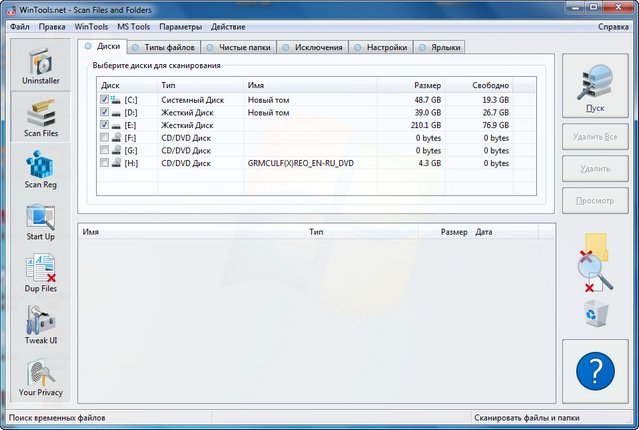The width and height of the screenshot is (639, 430).
Task: Click the recycle bin icon
Action: 595,313
